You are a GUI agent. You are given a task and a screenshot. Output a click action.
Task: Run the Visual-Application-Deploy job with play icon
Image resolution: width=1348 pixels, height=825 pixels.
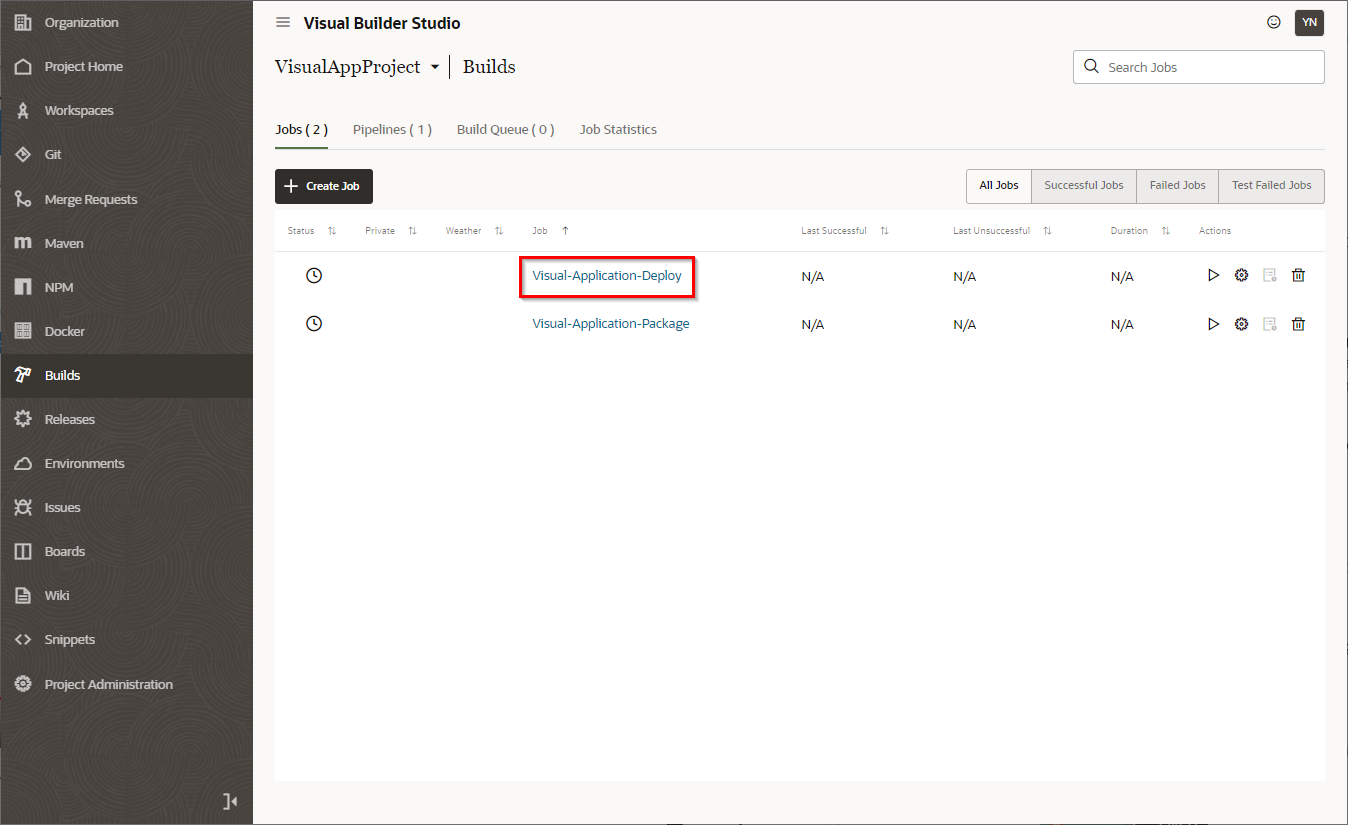pos(1213,275)
